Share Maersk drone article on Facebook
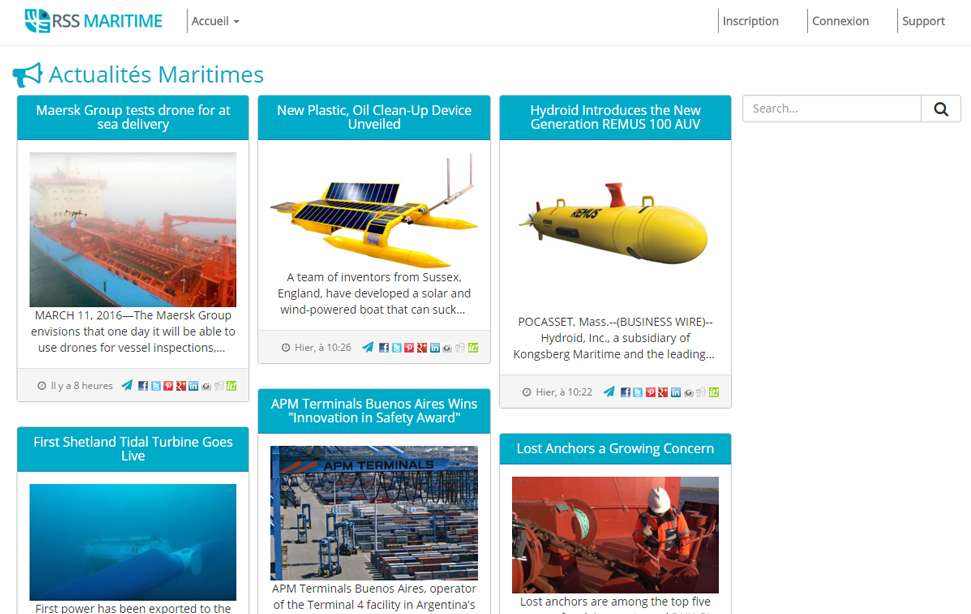Image resolution: width=971 pixels, height=614 pixels. [143, 386]
